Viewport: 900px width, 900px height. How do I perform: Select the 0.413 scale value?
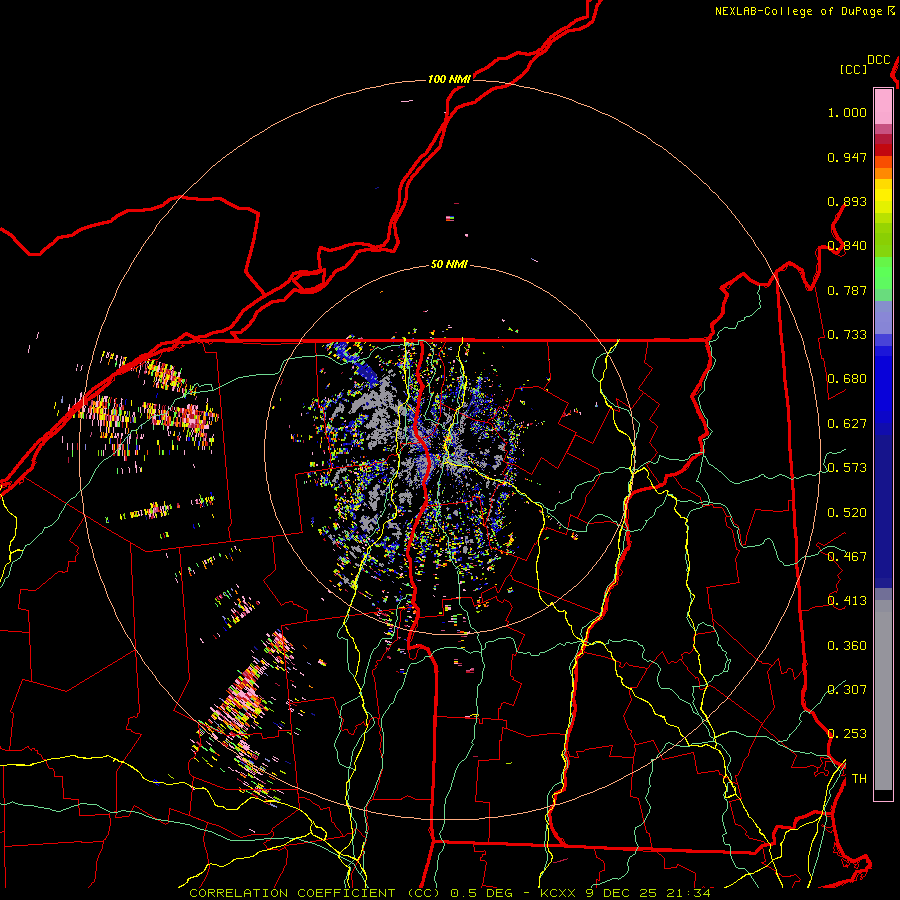847,601
